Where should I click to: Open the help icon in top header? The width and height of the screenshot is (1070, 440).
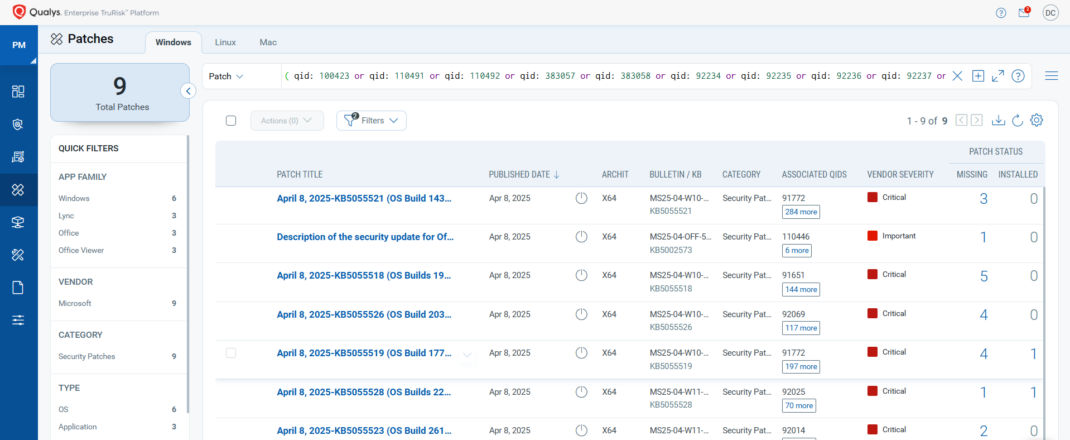coord(1000,12)
